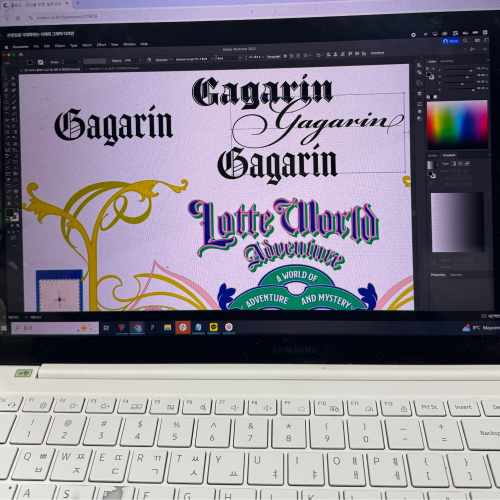Select the radial gradient type icon
Screen dimensions: 500x500
pyautogui.click(x=460, y=164)
